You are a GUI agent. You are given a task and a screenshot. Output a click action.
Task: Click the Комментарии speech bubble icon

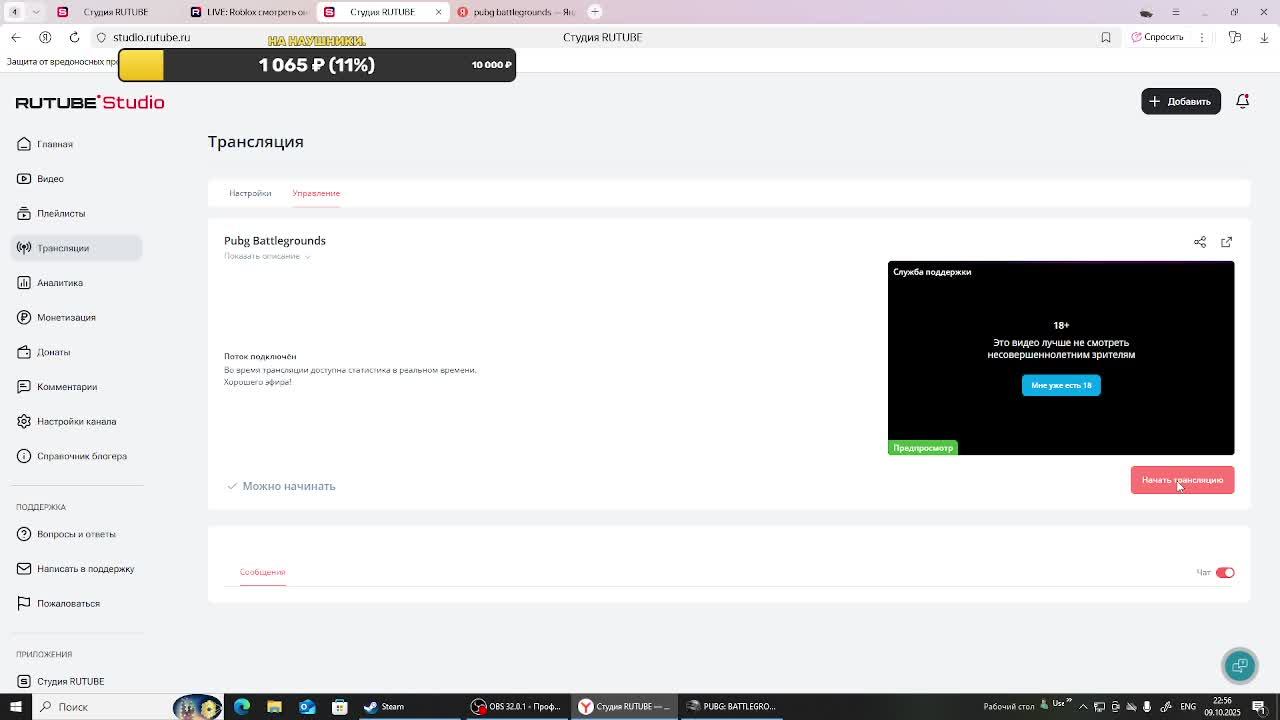(24, 387)
